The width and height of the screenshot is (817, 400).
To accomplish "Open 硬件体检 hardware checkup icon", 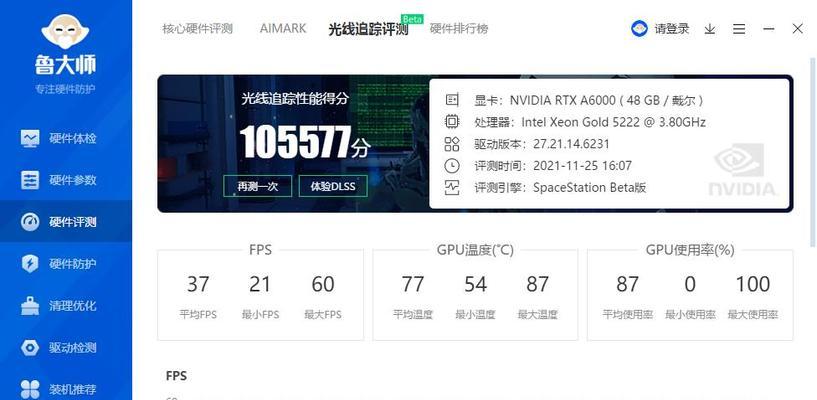I will coord(30,139).
